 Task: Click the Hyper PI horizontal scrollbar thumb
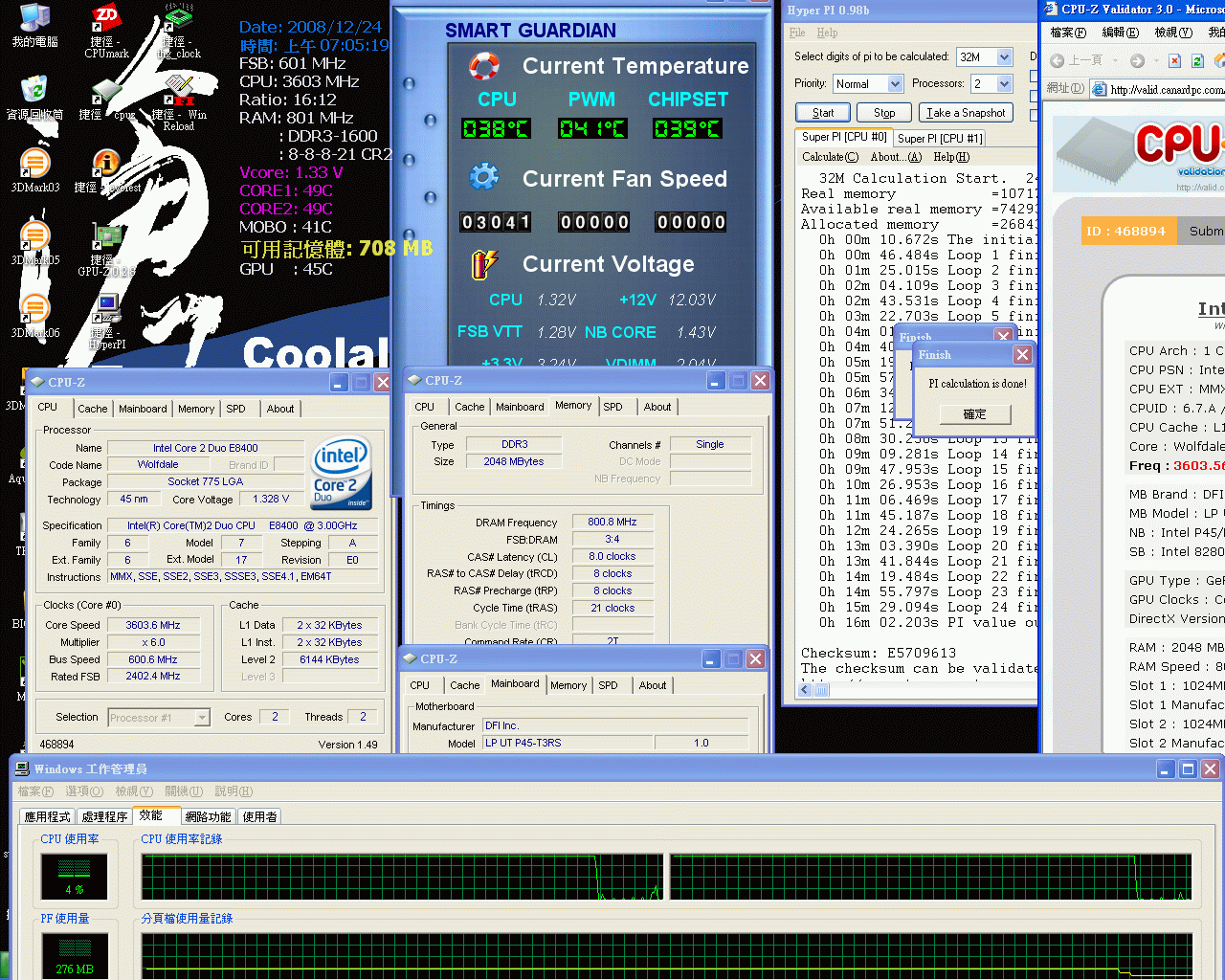(822, 690)
